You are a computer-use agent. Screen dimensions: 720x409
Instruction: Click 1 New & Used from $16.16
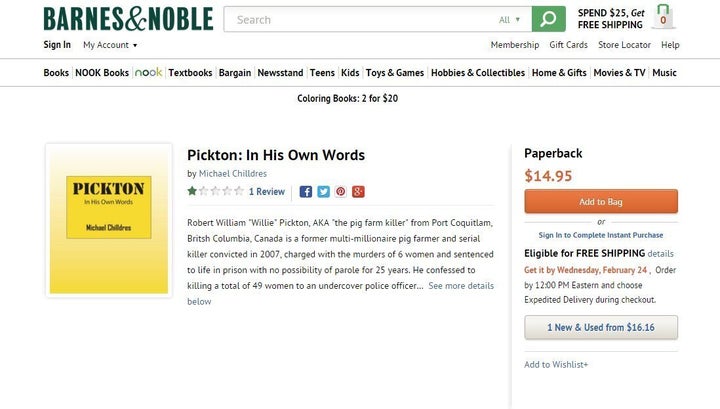(601, 327)
